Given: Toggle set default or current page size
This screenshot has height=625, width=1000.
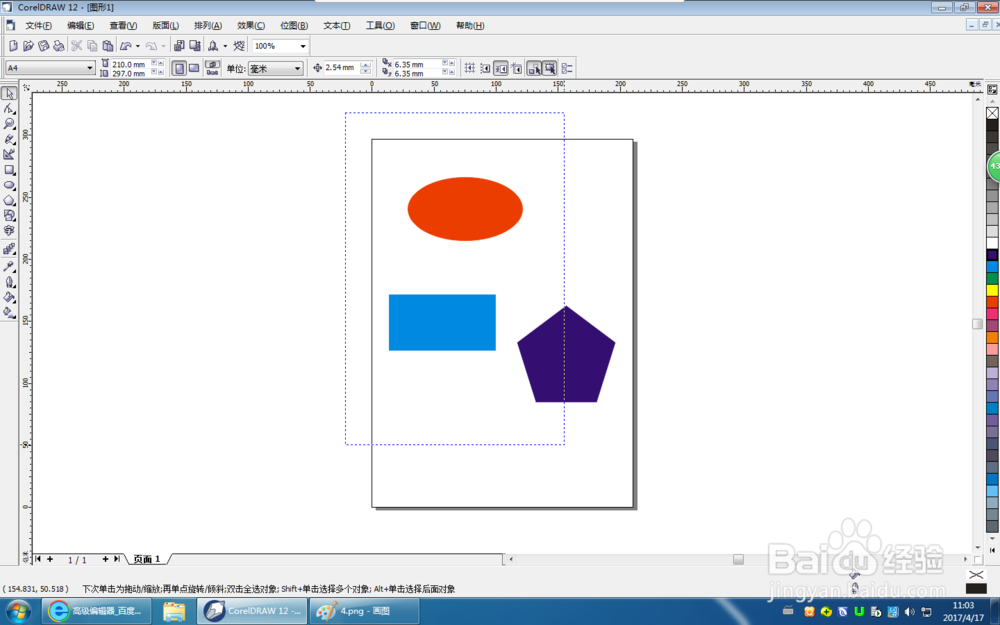Looking at the screenshot, I should click(x=212, y=68).
